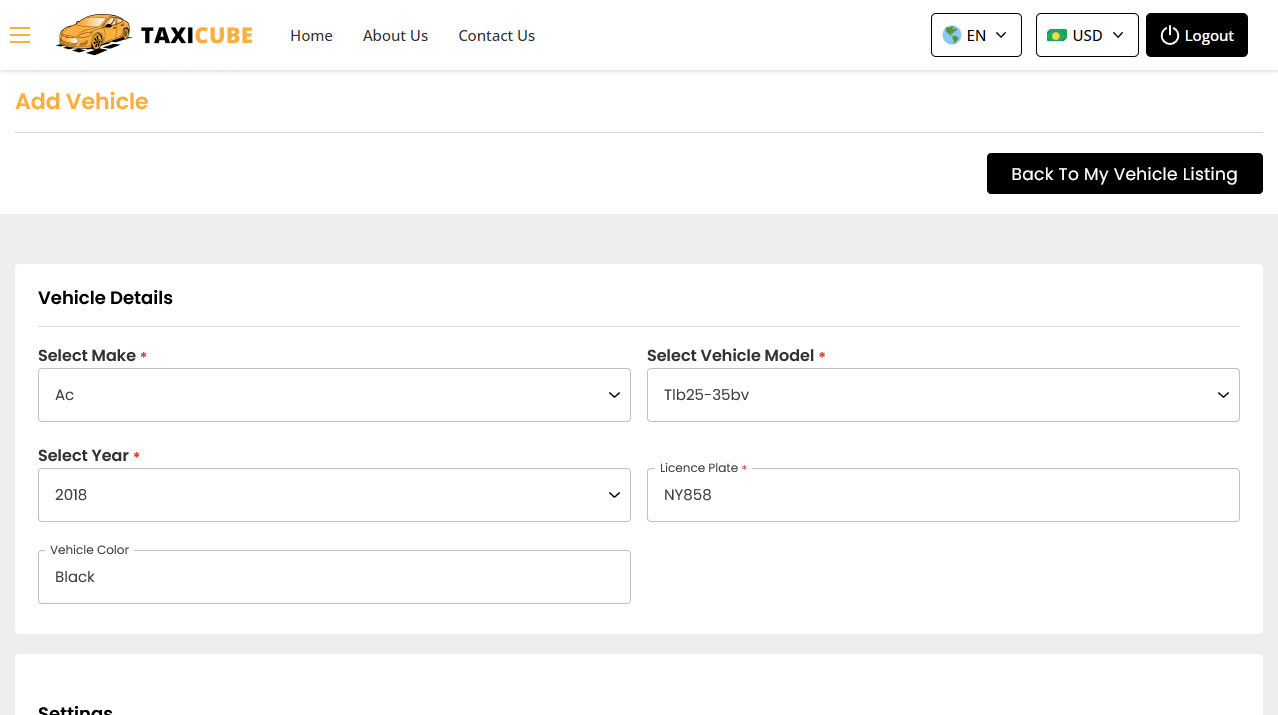1278x715 pixels.
Task: Click the Logout button
Action: (x=1196, y=35)
